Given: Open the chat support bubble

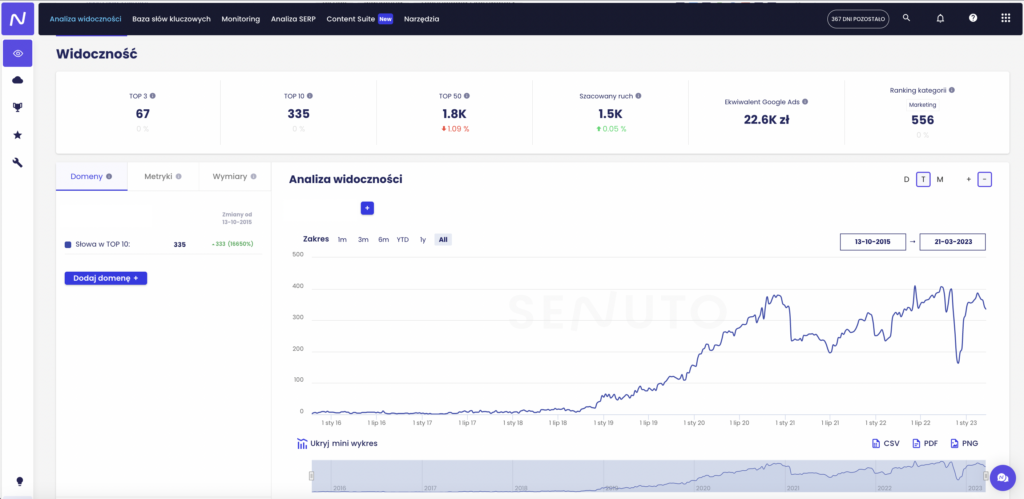Looking at the screenshot, I should click(x=1002, y=477).
